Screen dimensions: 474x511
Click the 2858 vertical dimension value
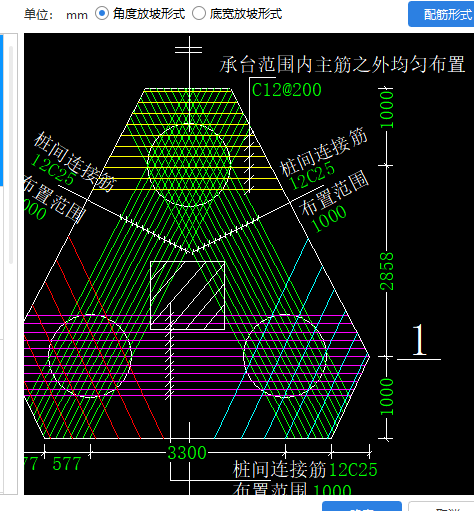point(387,271)
